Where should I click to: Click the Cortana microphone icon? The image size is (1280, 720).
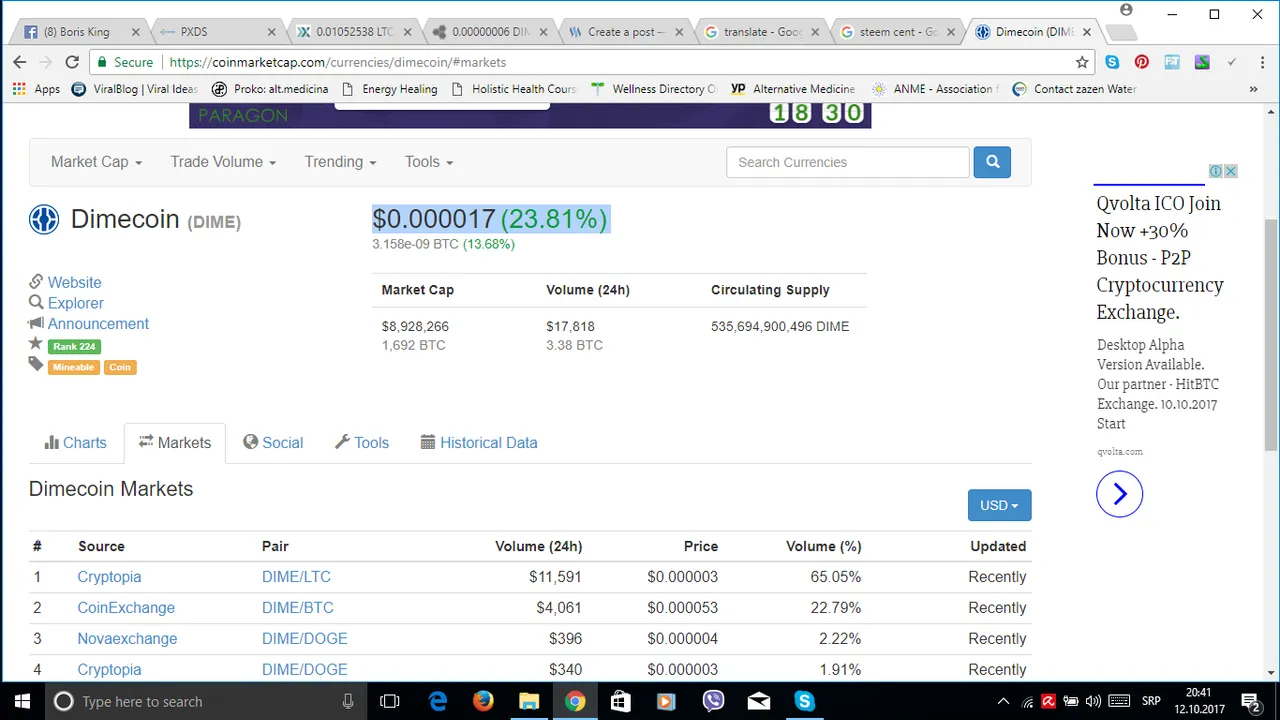point(348,701)
